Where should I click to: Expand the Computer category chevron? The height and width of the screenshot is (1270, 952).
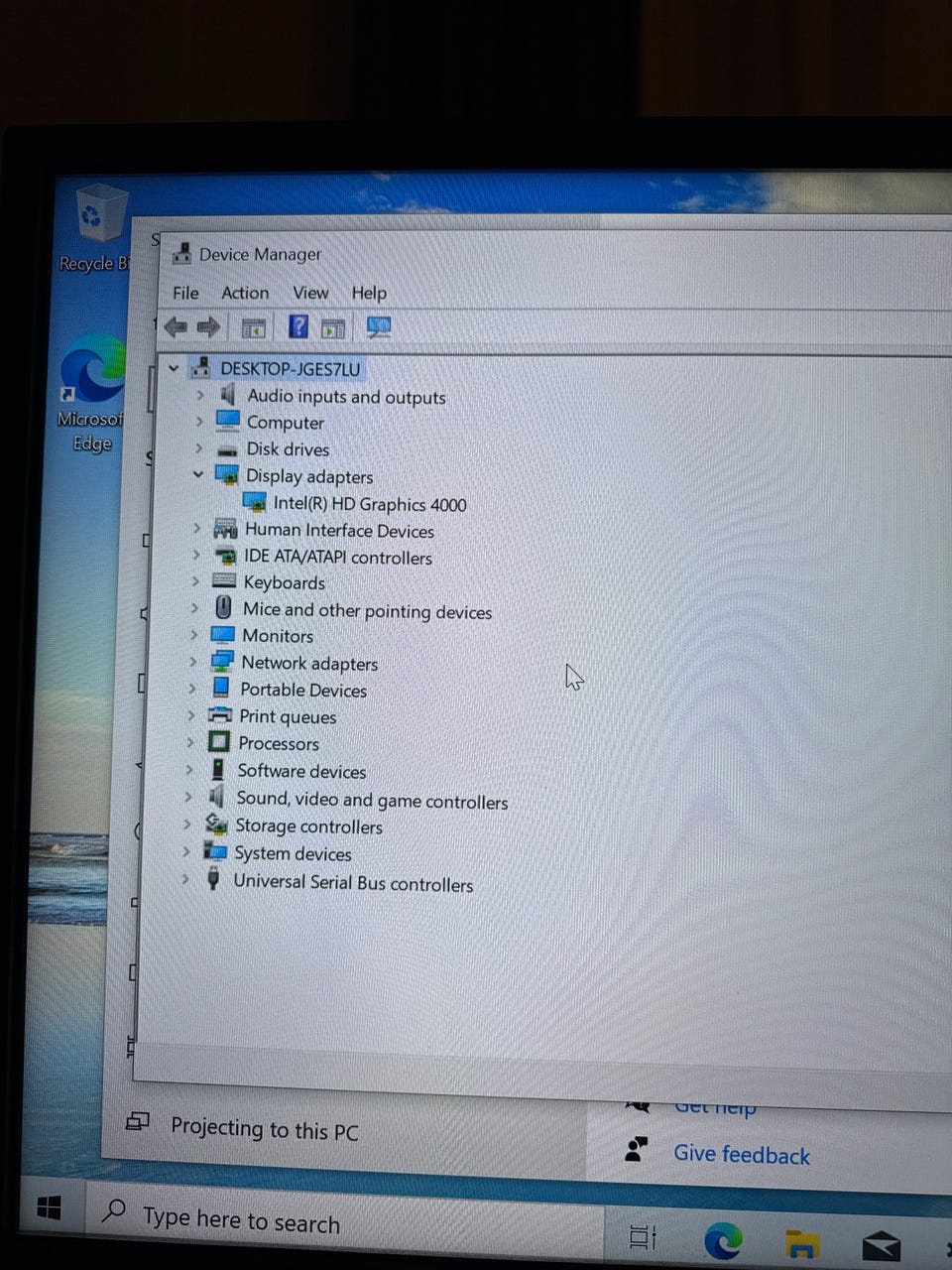point(198,422)
